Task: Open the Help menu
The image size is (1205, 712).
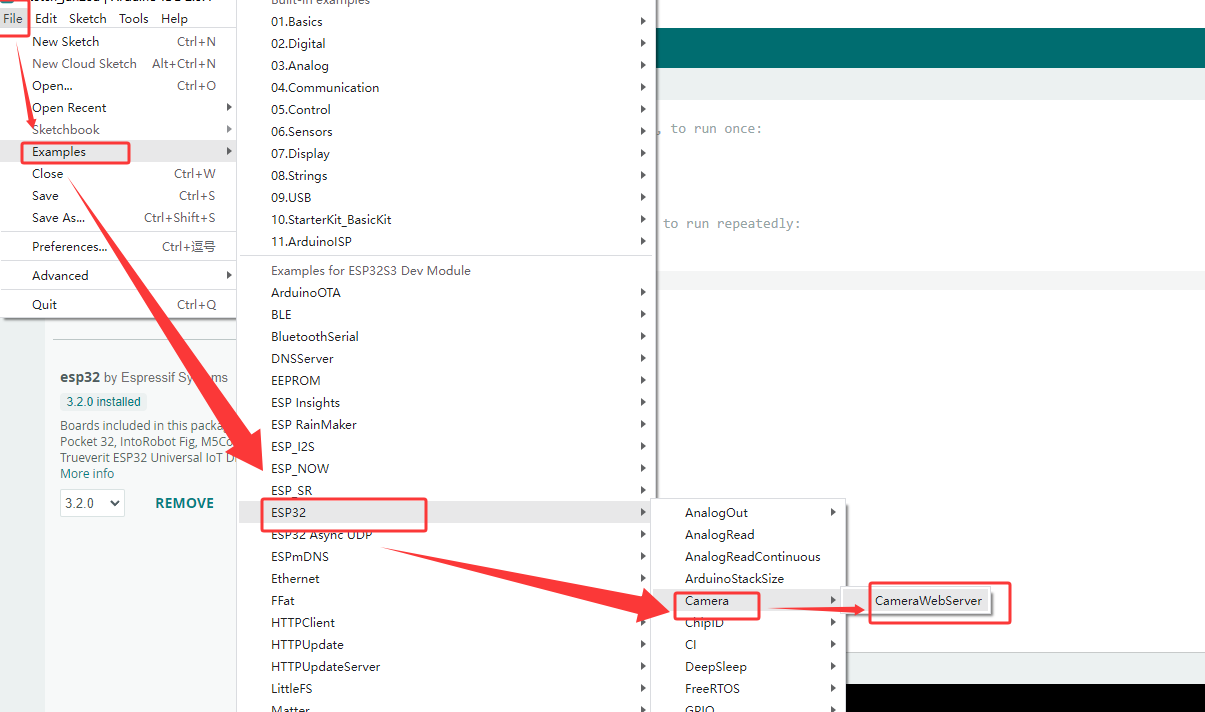Action: point(174,19)
